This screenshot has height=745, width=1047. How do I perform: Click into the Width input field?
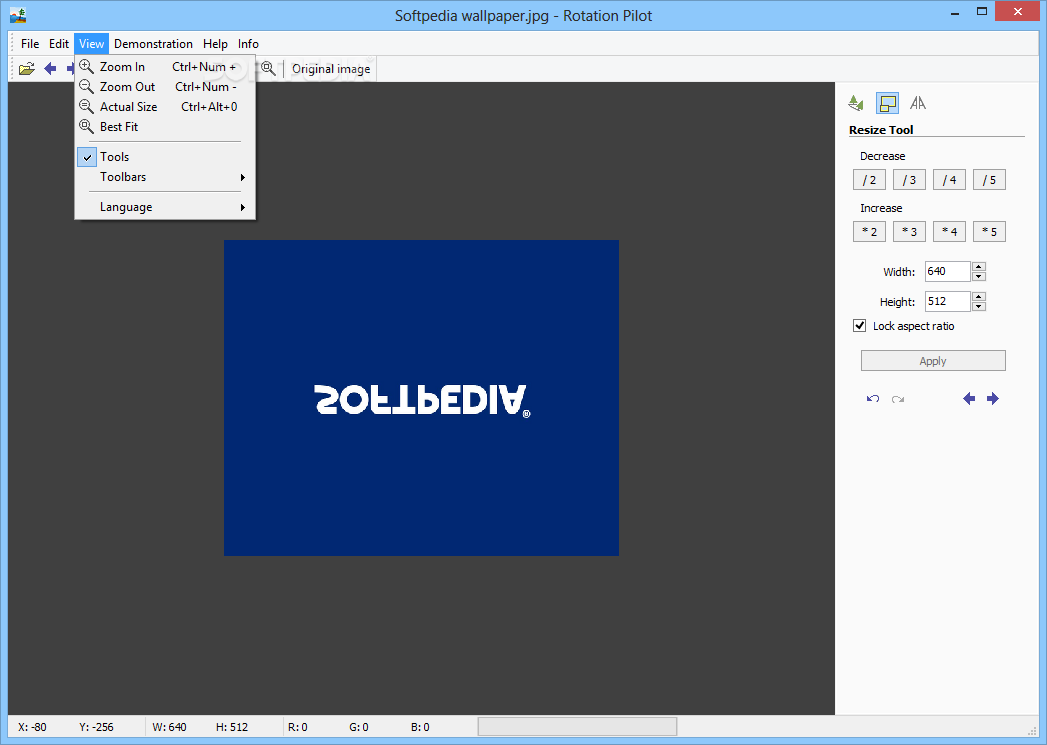point(948,271)
